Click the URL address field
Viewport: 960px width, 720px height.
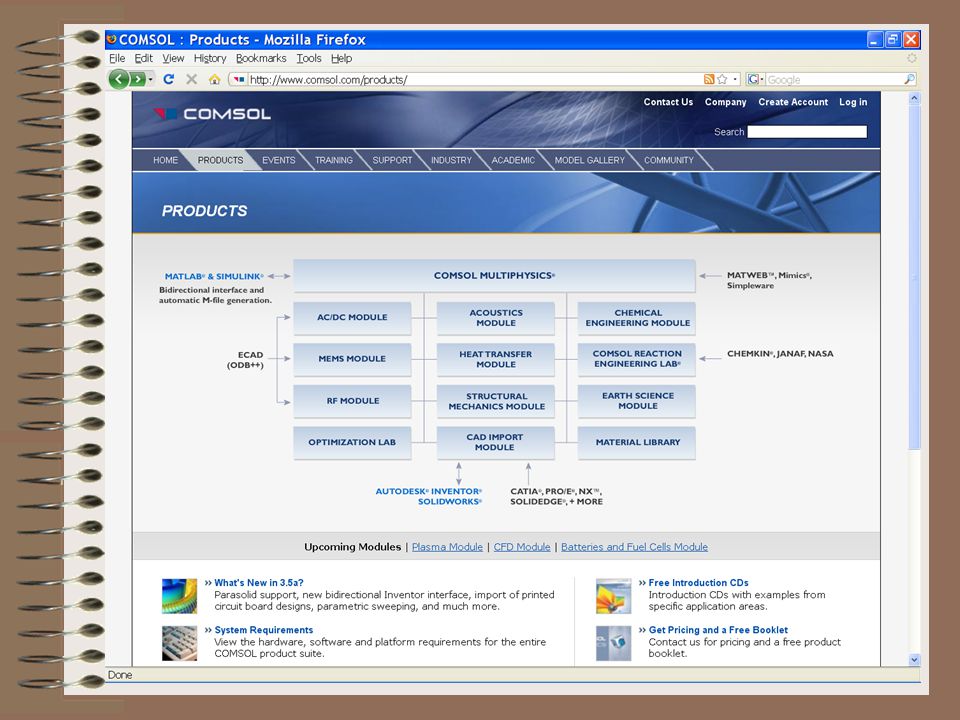click(x=475, y=80)
